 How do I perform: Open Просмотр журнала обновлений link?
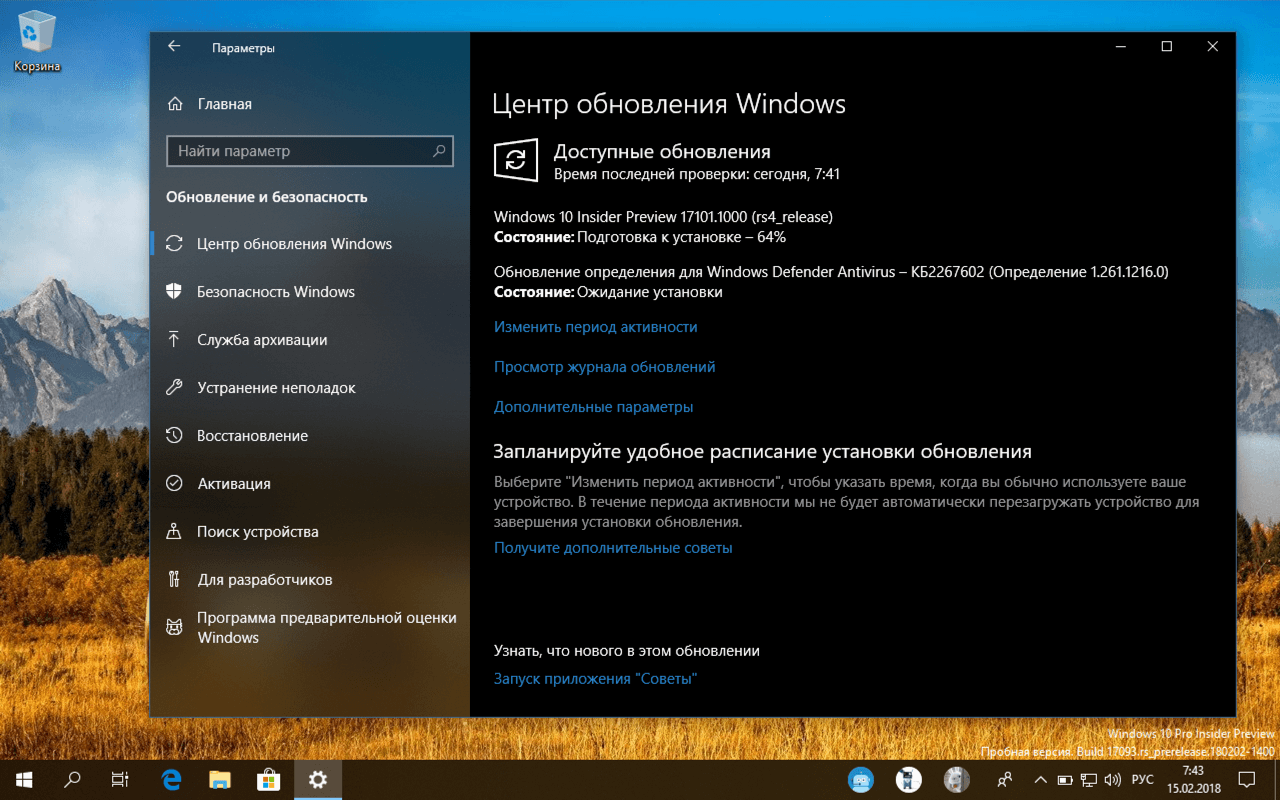tap(605, 367)
